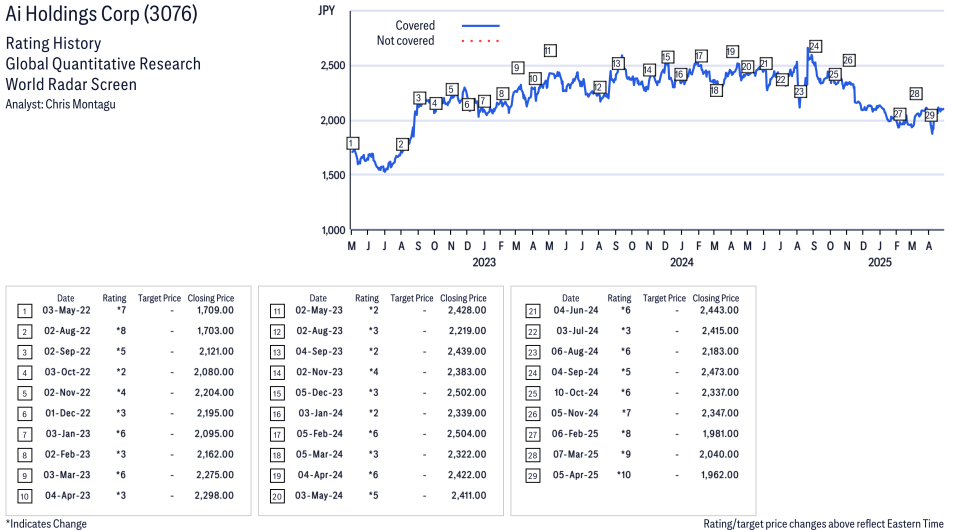
Task: Click the Analyst: Chris Montagu text
Action: [60, 104]
